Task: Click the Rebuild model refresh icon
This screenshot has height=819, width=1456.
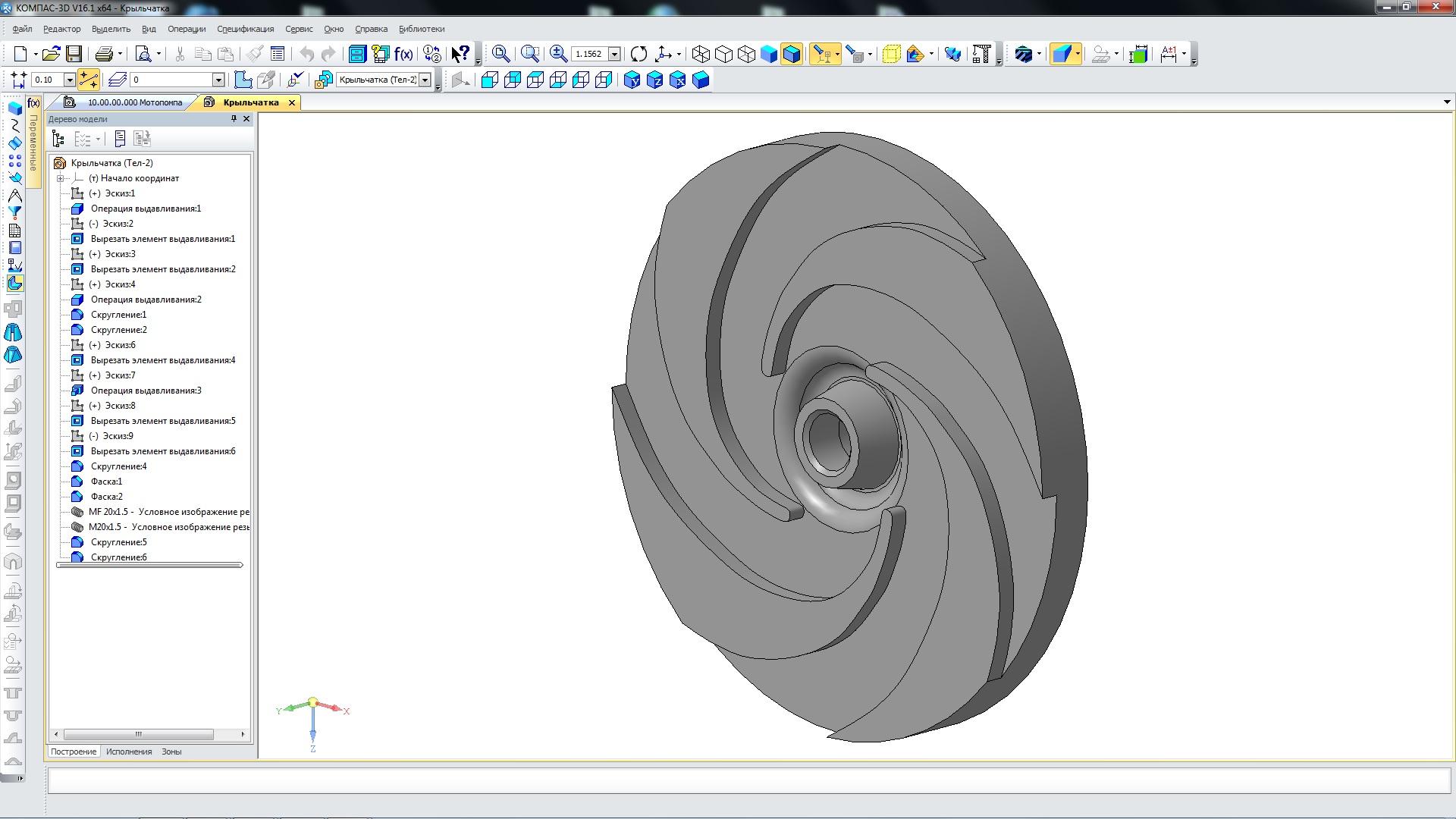Action: (x=639, y=54)
